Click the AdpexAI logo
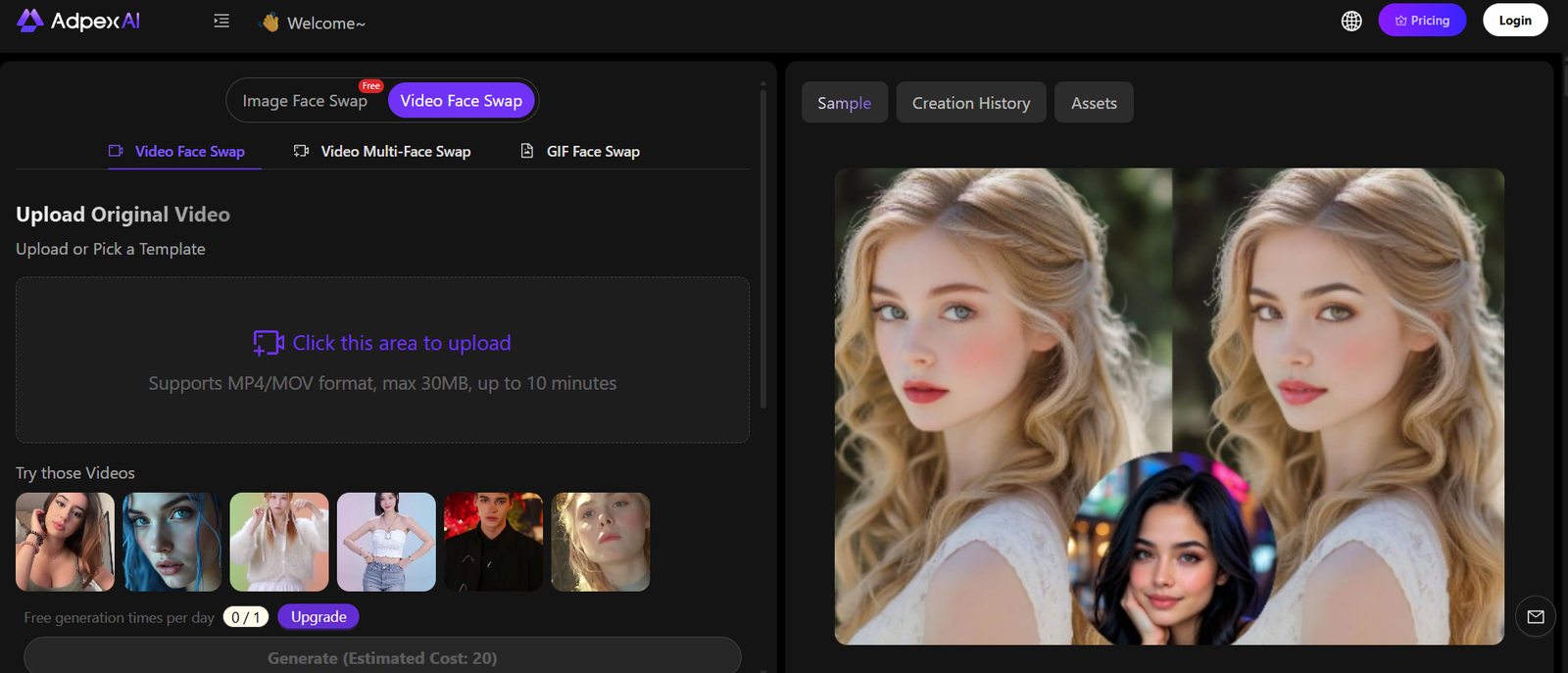The height and width of the screenshot is (673, 1568). tap(78, 21)
